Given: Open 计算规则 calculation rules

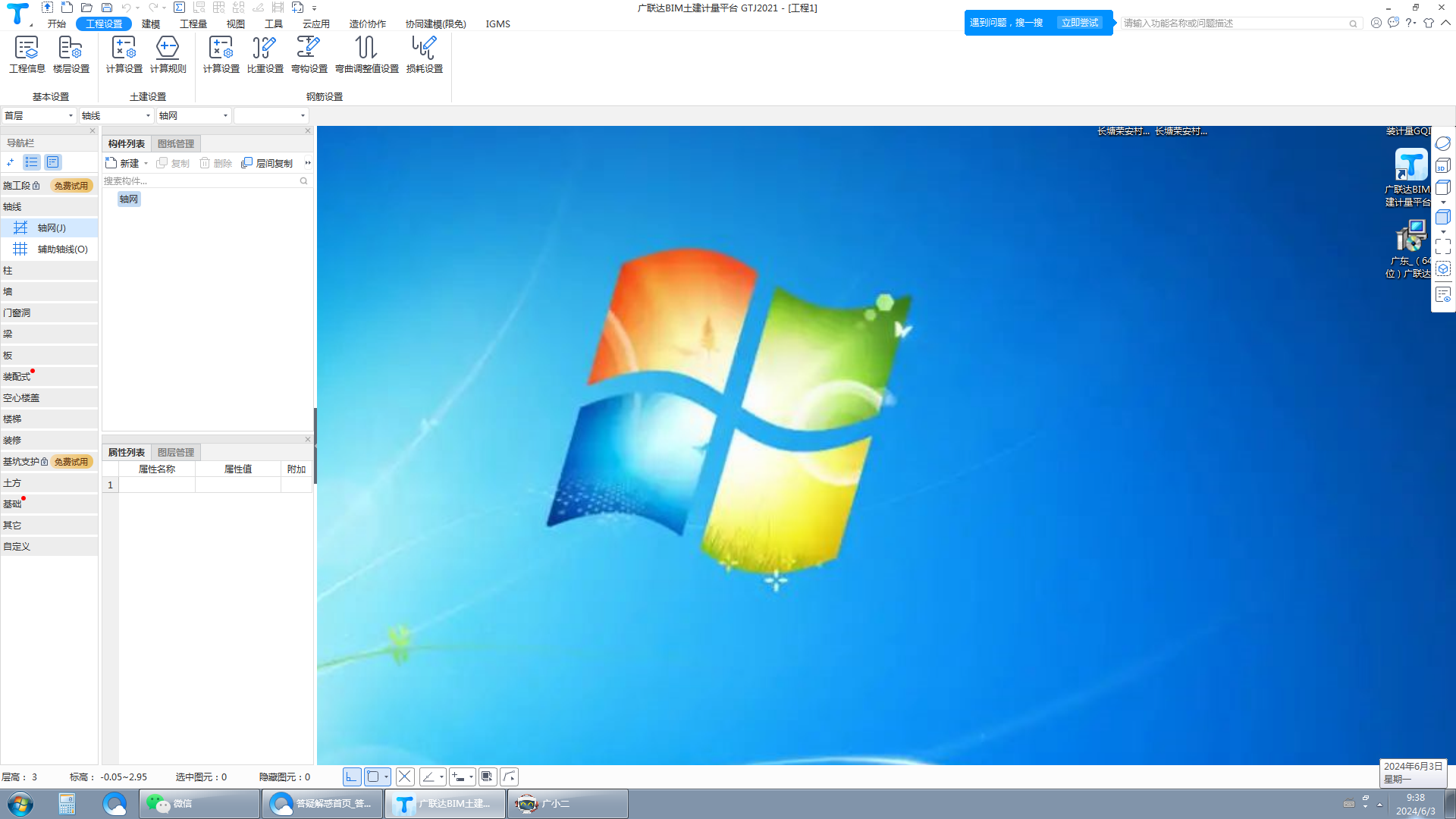Looking at the screenshot, I should (x=168, y=55).
